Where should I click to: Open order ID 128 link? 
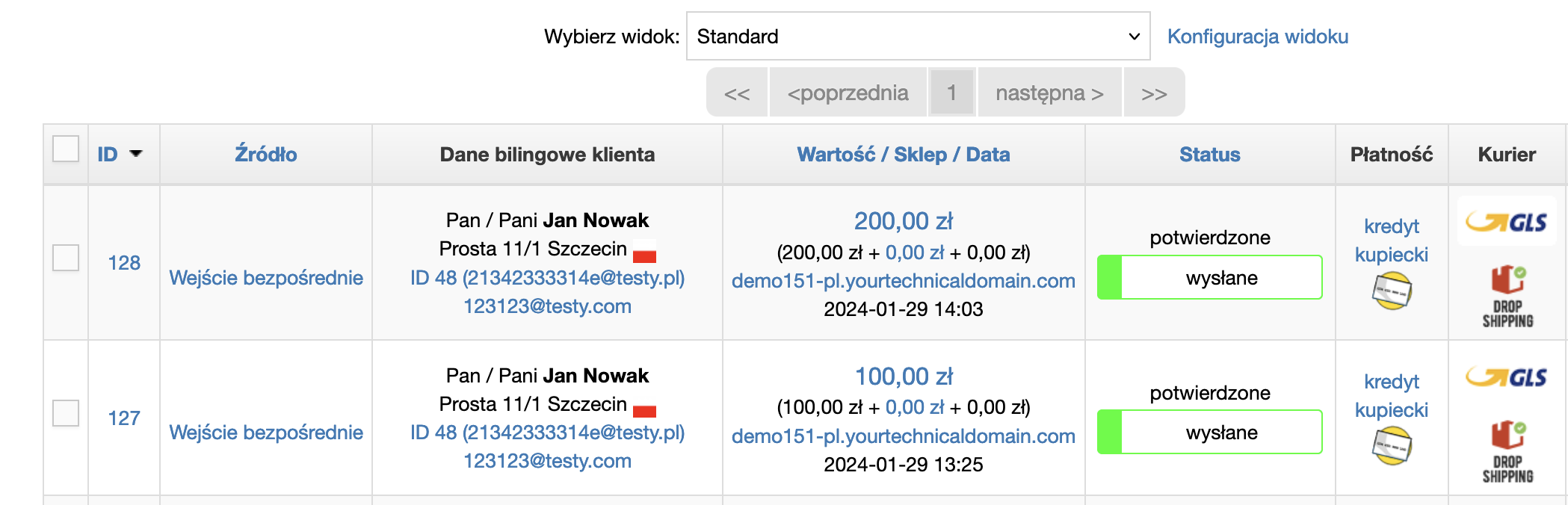(124, 263)
